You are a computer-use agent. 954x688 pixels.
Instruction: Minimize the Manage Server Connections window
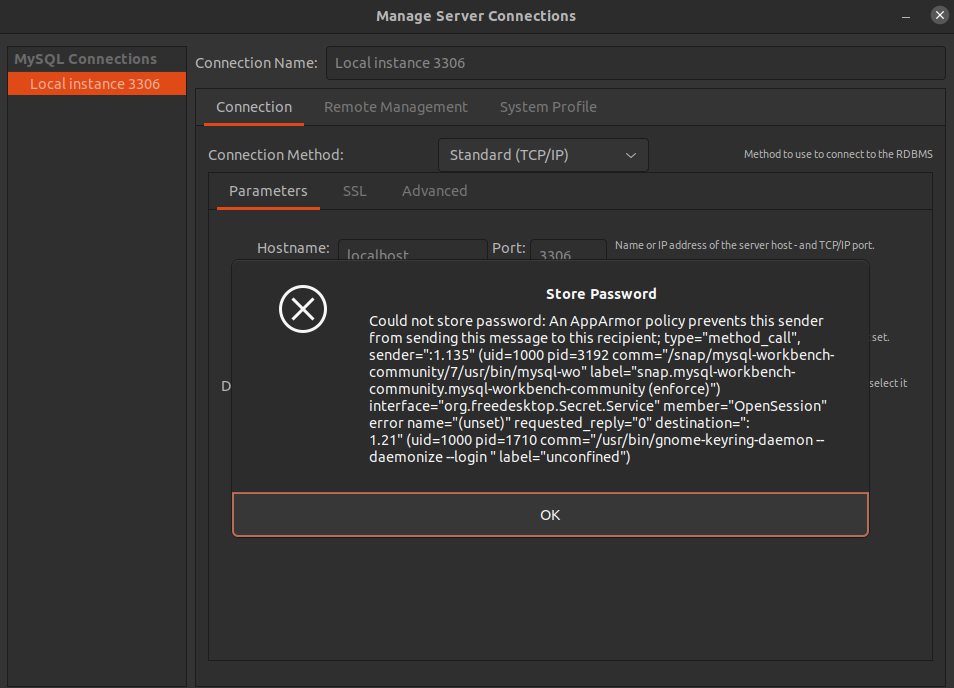(905, 16)
